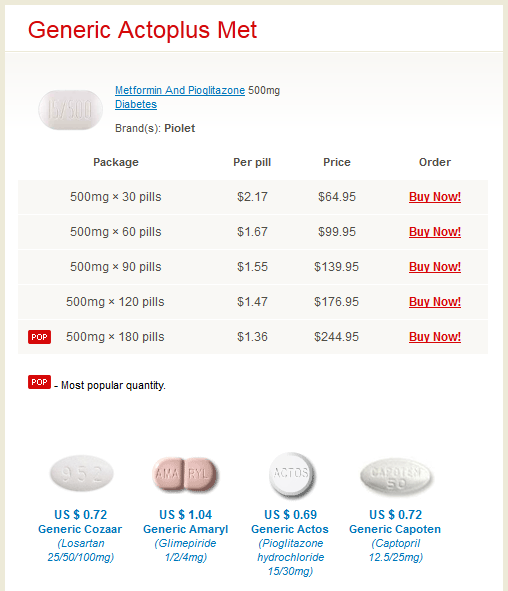Open the Diabetes category link
The height and width of the screenshot is (591, 508).
(136, 104)
